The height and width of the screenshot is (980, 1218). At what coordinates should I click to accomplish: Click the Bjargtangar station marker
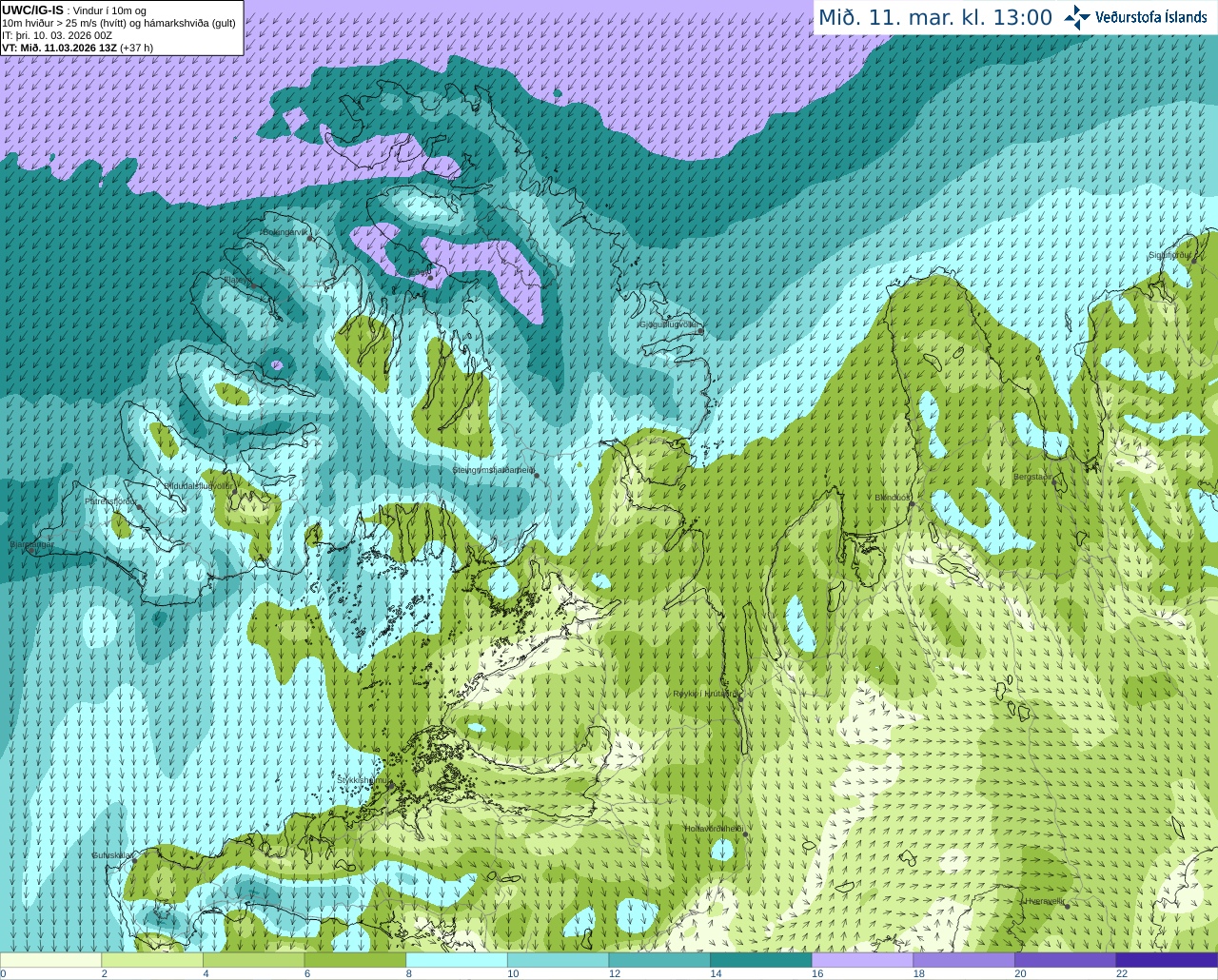click(x=31, y=551)
